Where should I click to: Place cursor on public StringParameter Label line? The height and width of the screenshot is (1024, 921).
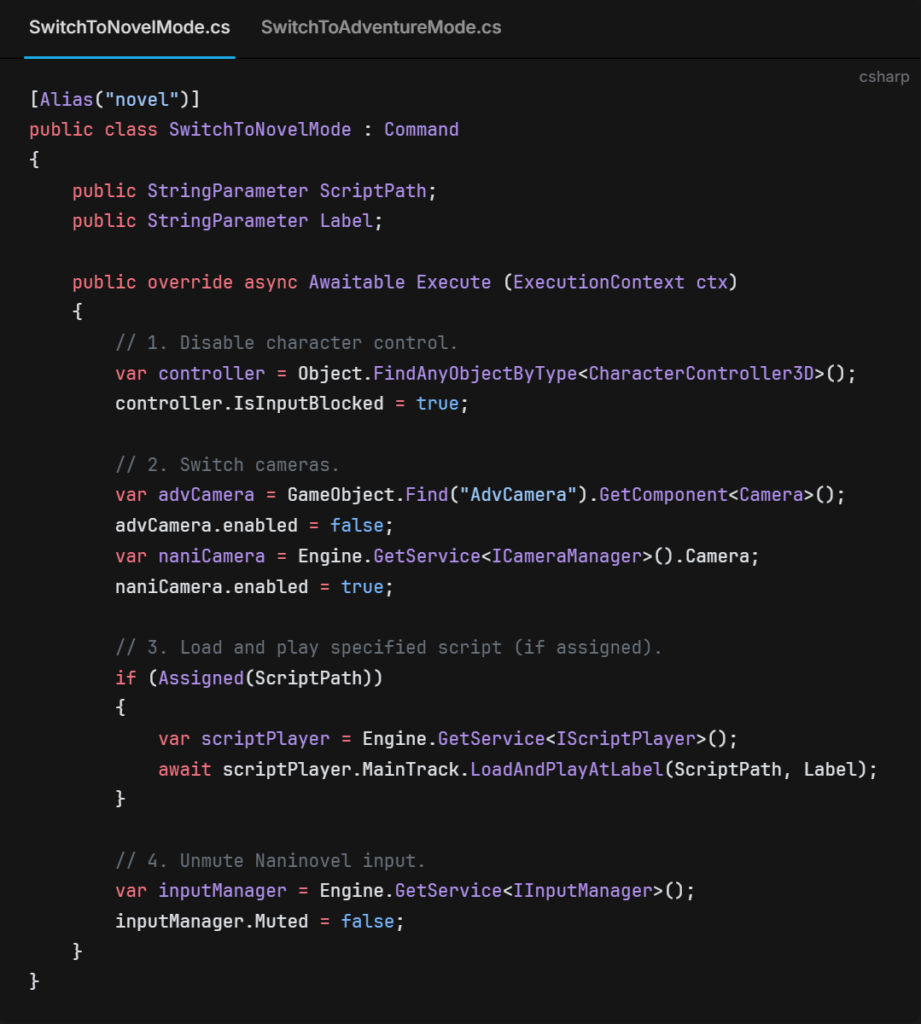pyautogui.click(x=227, y=221)
